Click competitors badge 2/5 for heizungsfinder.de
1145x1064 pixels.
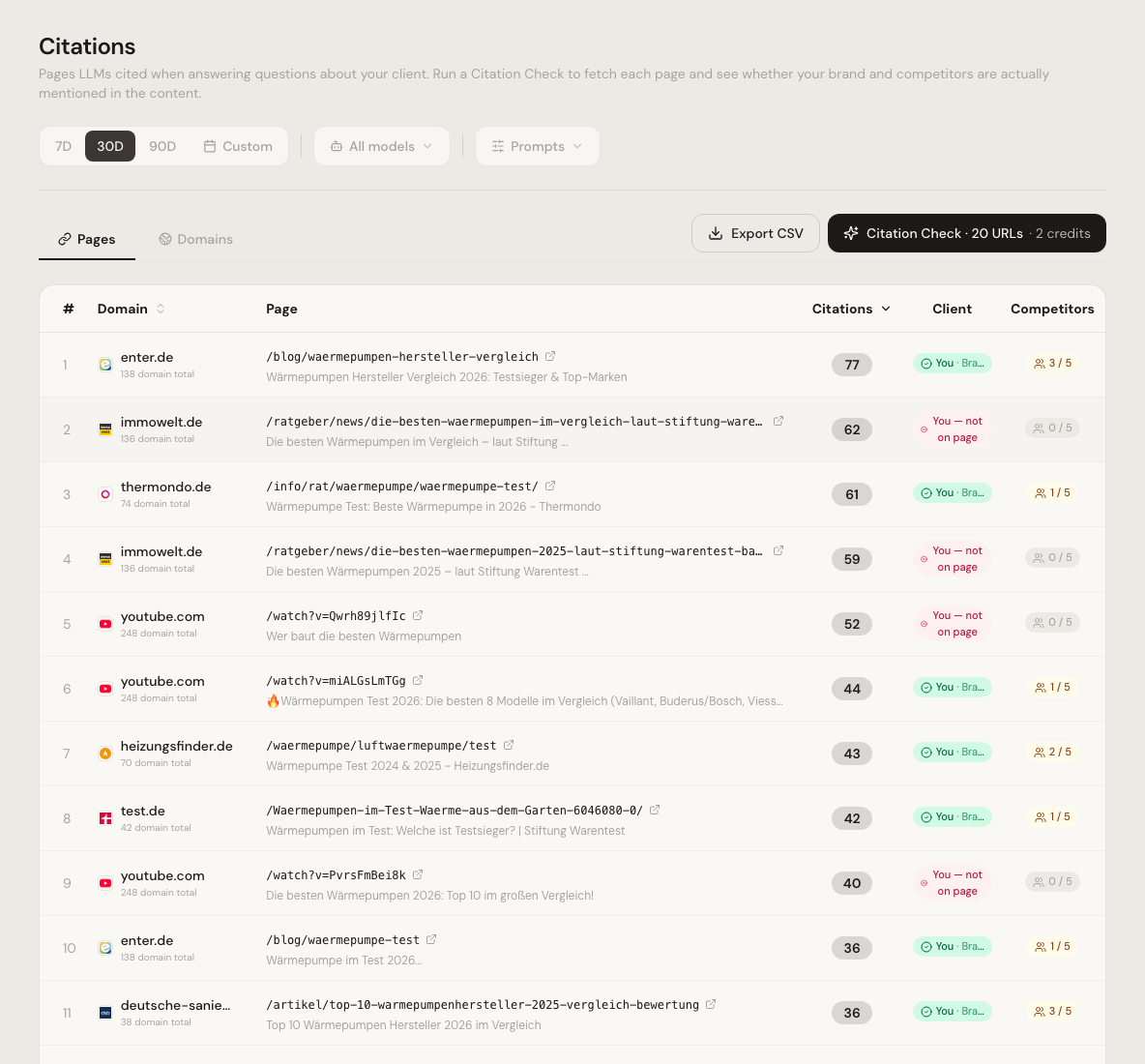[x=1052, y=753]
